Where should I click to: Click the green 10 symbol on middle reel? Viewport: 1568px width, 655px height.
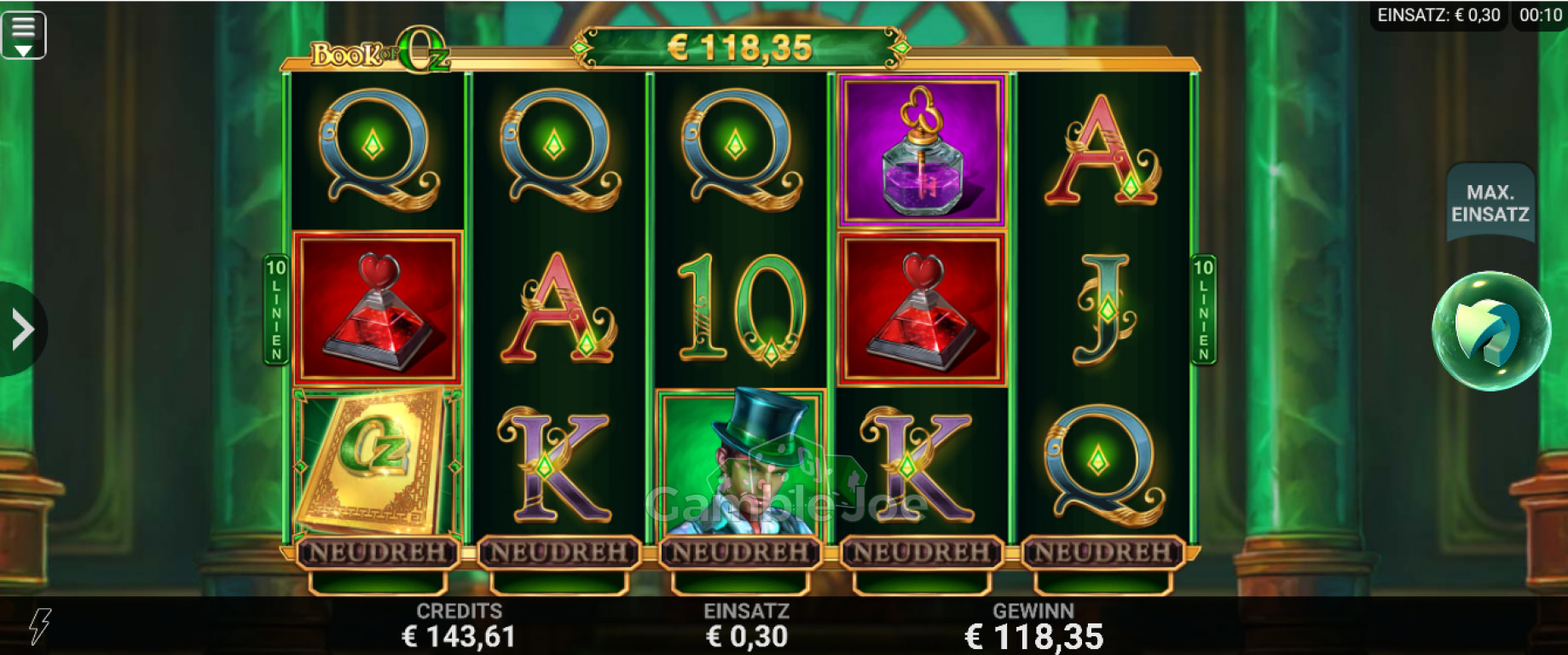point(740,308)
